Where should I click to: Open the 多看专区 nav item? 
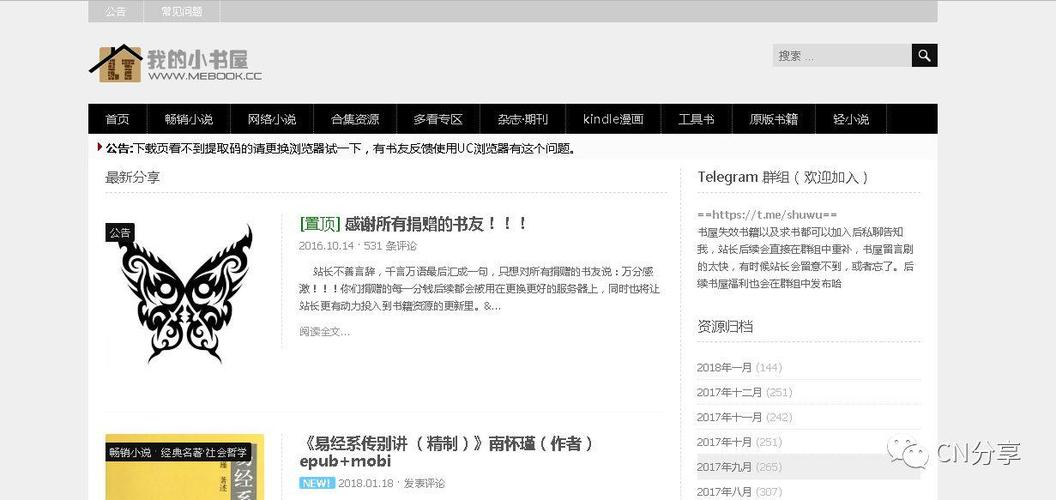[x=438, y=119]
